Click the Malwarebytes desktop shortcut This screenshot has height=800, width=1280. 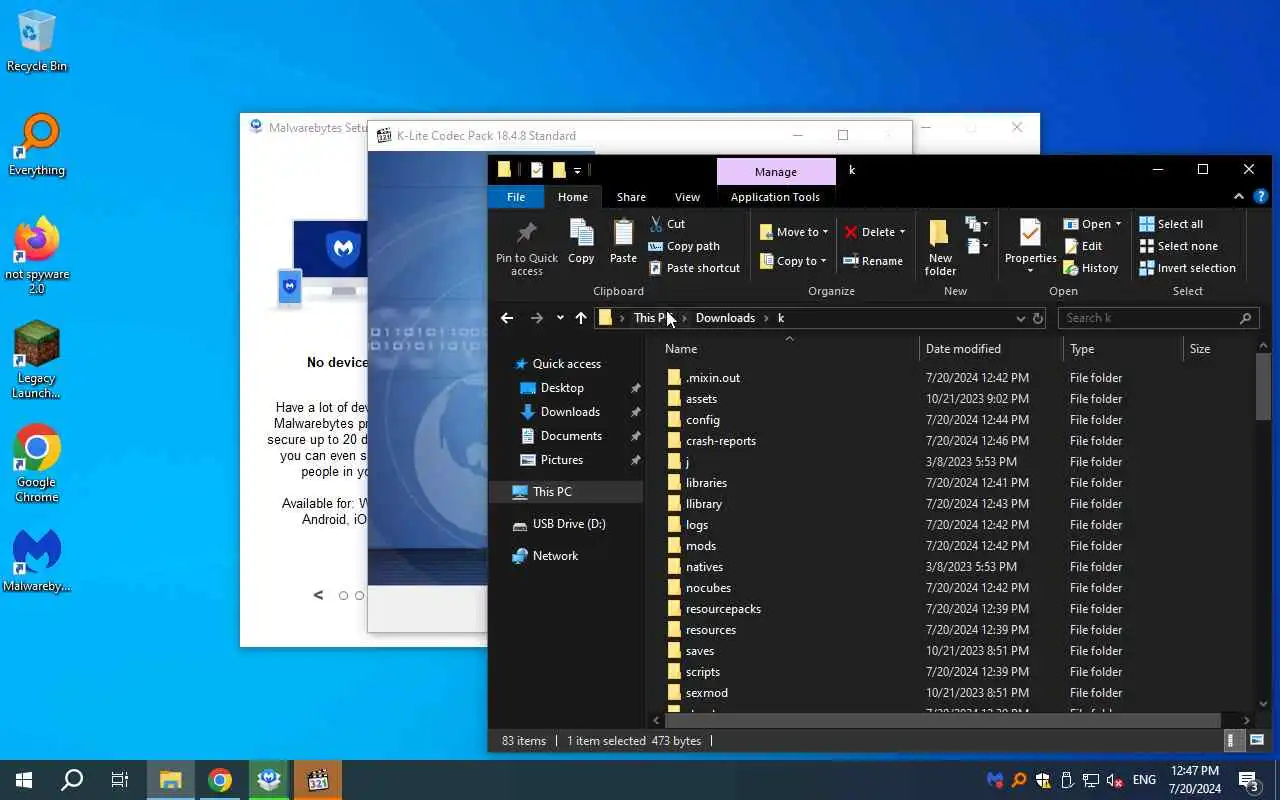[x=37, y=561]
